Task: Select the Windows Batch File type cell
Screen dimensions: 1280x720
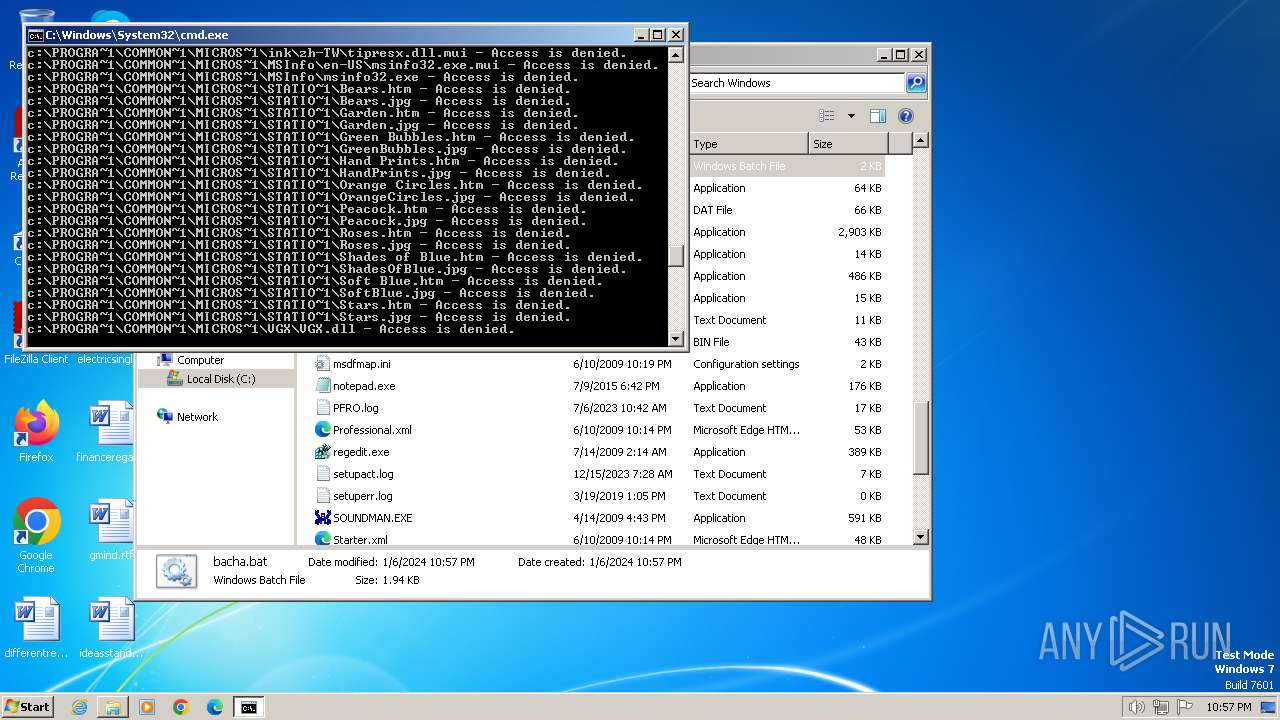Action: pos(739,166)
